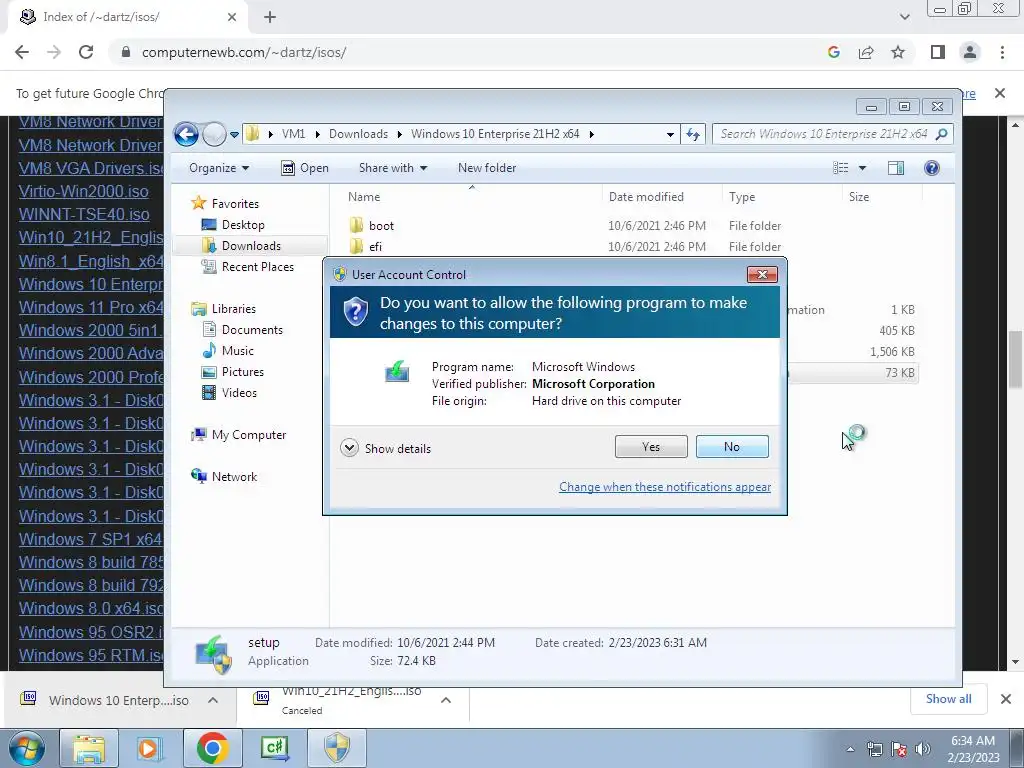The height and width of the screenshot is (768, 1024).
Task: Open Explorer recent locations dropdown arrow
Action: click(234, 135)
